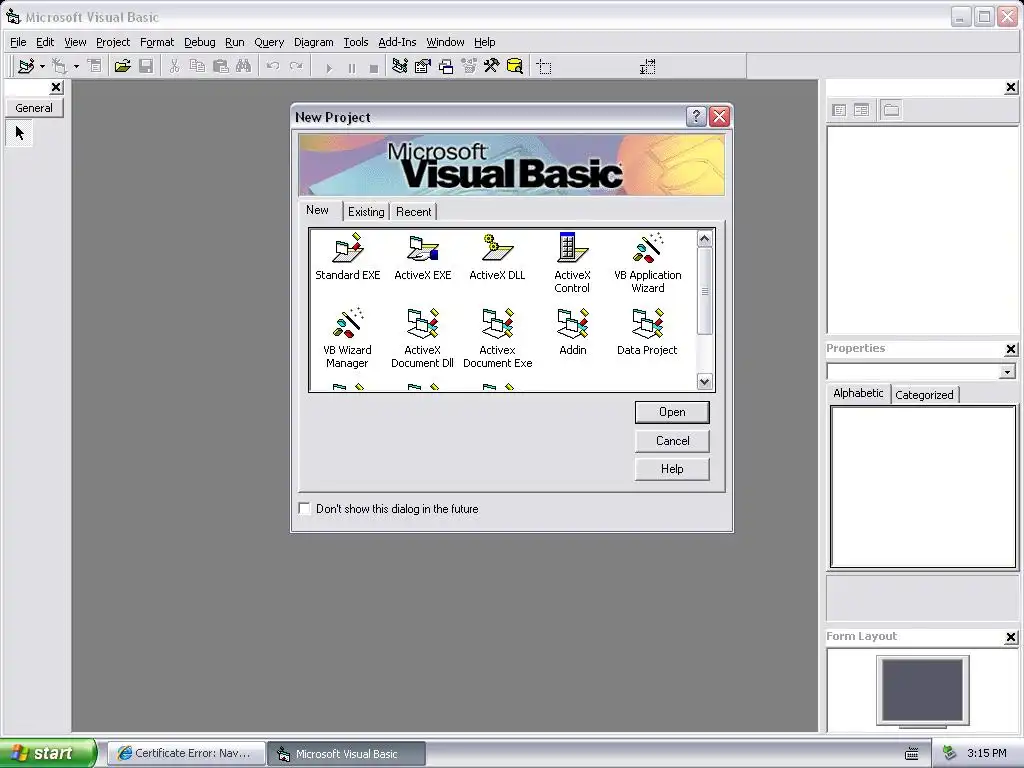Click the Open button in New Project
Screen dimensions: 1024x768
tap(672, 412)
